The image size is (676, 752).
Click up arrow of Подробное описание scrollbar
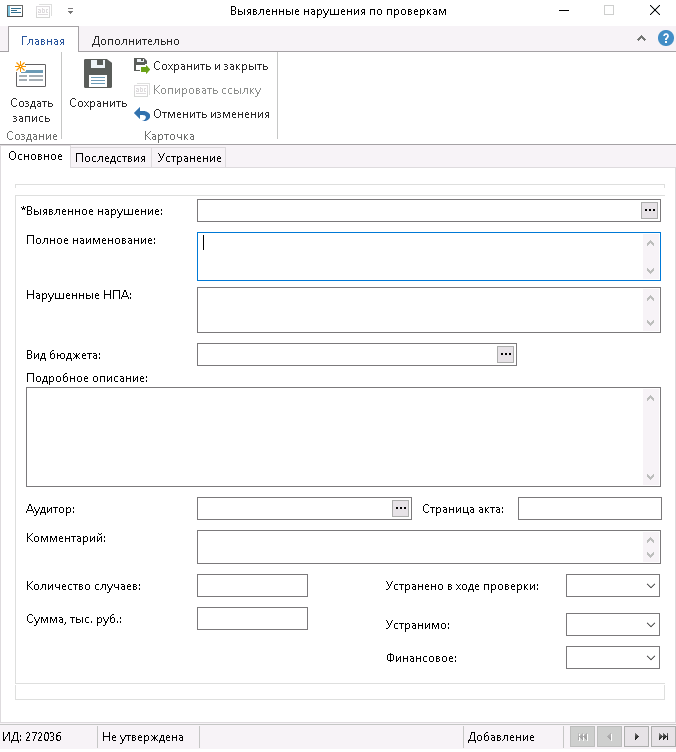click(650, 398)
